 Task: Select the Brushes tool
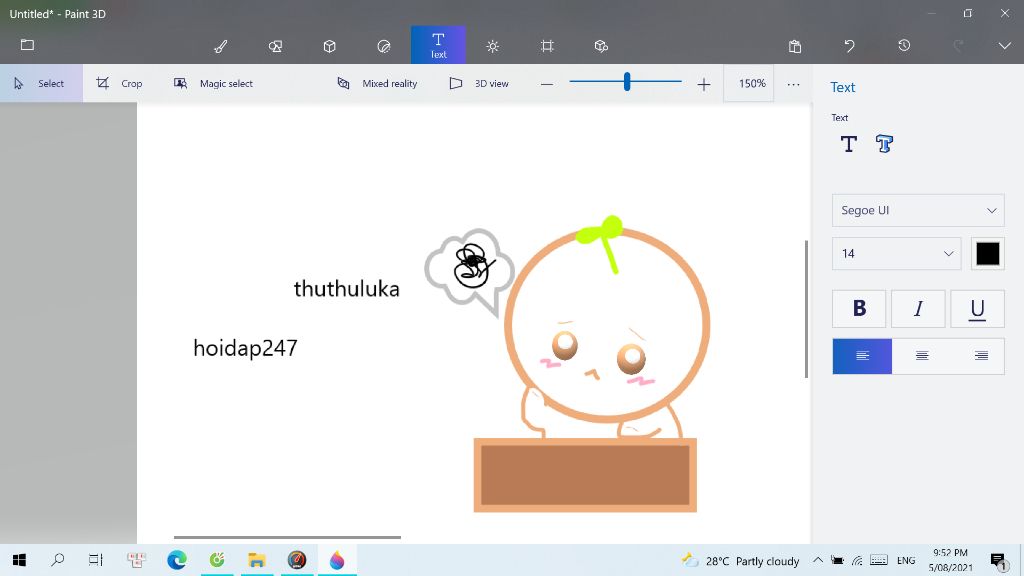221,46
